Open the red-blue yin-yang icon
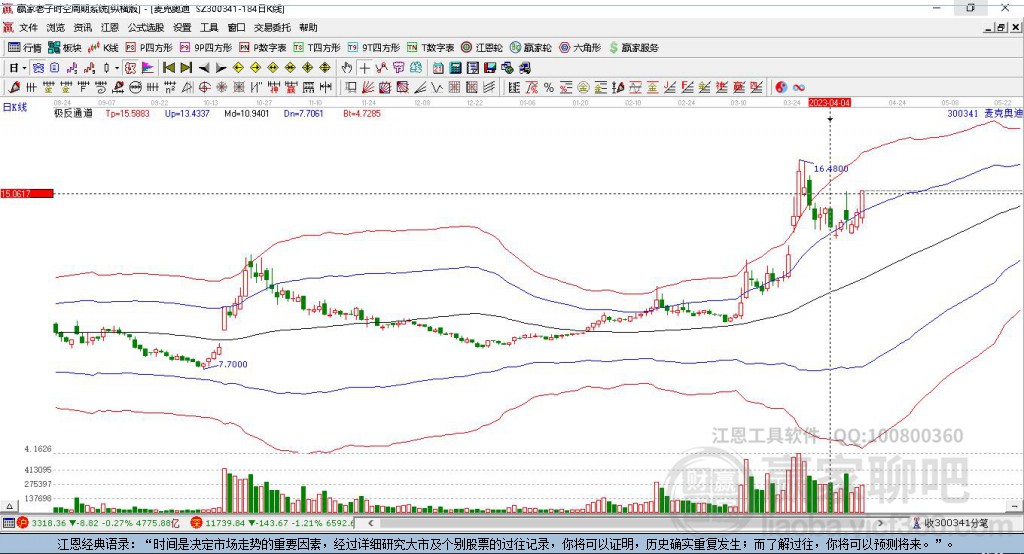This screenshot has height=554, width=1024. click(x=781, y=87)
